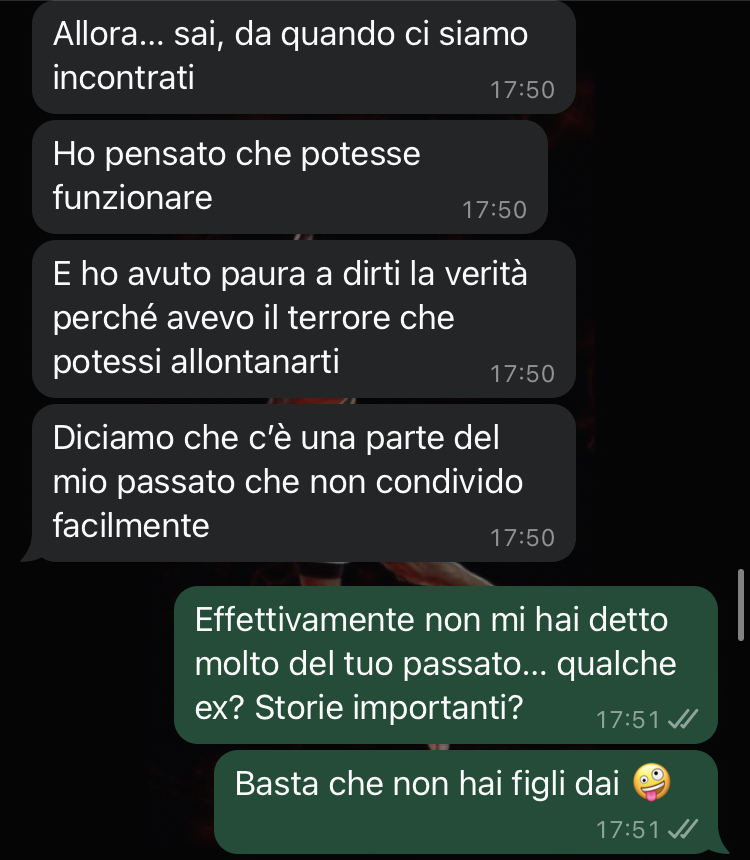Viewport: 750px width, 860px height.
Task: Select the 'Ho pensato che potesse funzionare' message
Action: pos(290,177)
